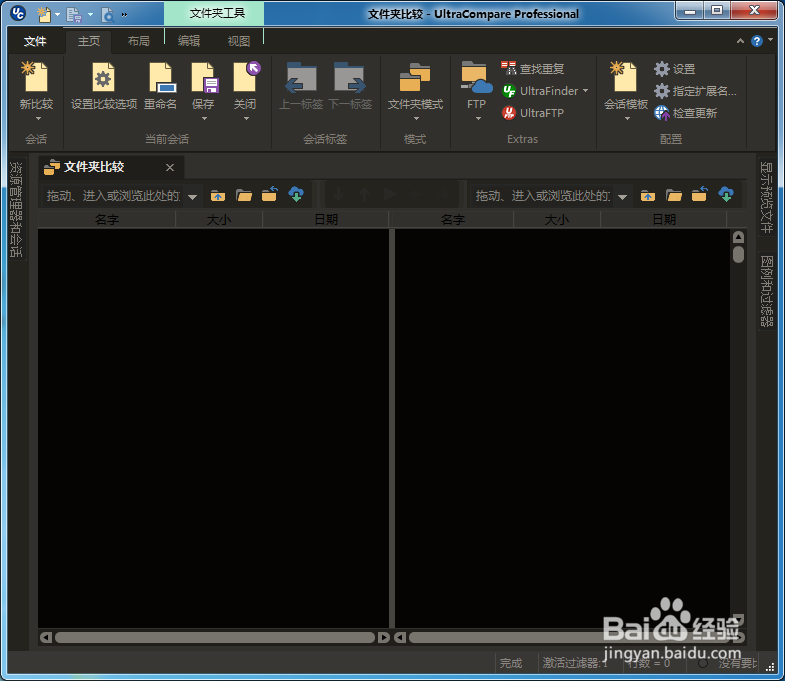Switch to 主页 ribbon tab

pyautogui.click(x=89, y=41)
